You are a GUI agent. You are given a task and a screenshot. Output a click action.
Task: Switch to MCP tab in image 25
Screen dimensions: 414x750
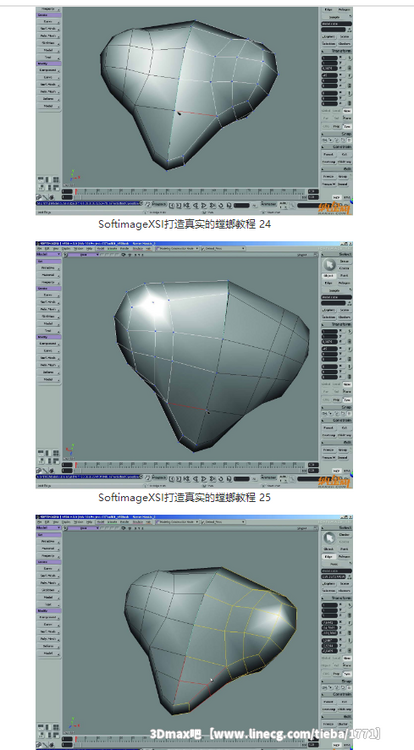(x=337, y=470)
